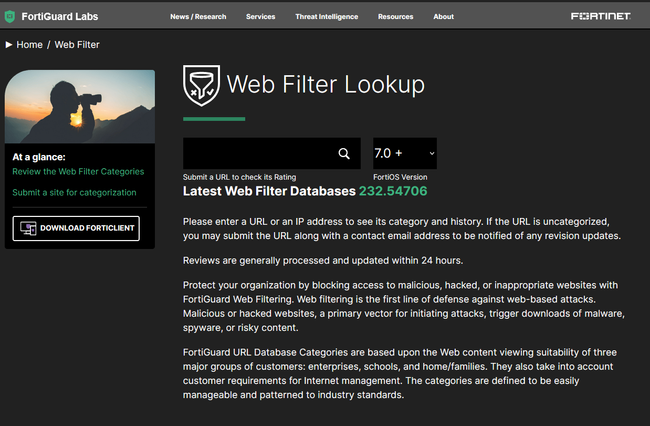Click the breadcrumb triangle arrow icon
Viewport: 650px width, 426px height.
click(9, 45)
